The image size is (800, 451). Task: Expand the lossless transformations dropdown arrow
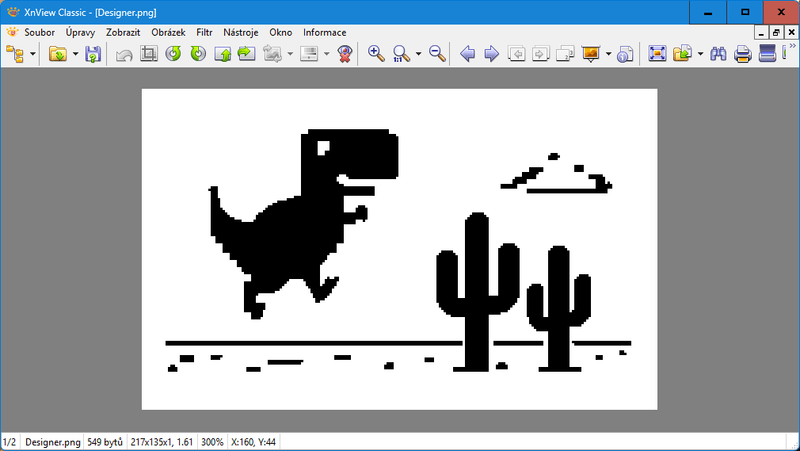[x=290, y=54]
